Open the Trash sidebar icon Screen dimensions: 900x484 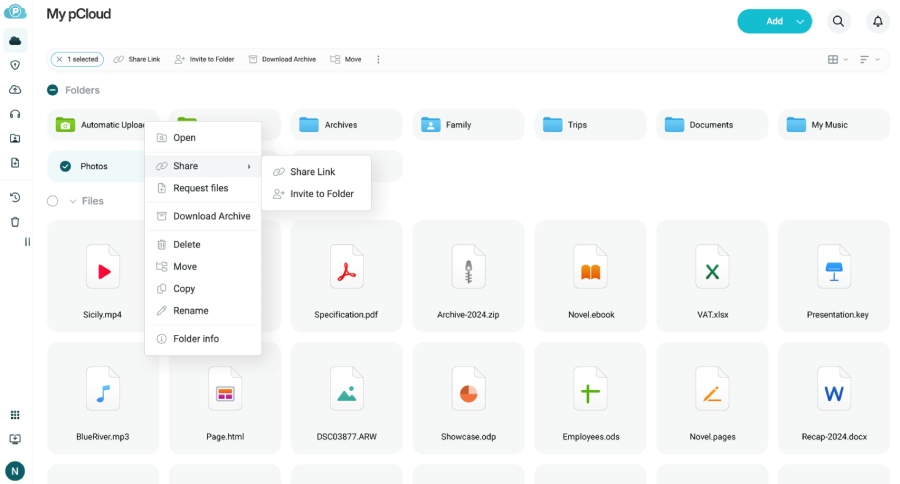15,222
